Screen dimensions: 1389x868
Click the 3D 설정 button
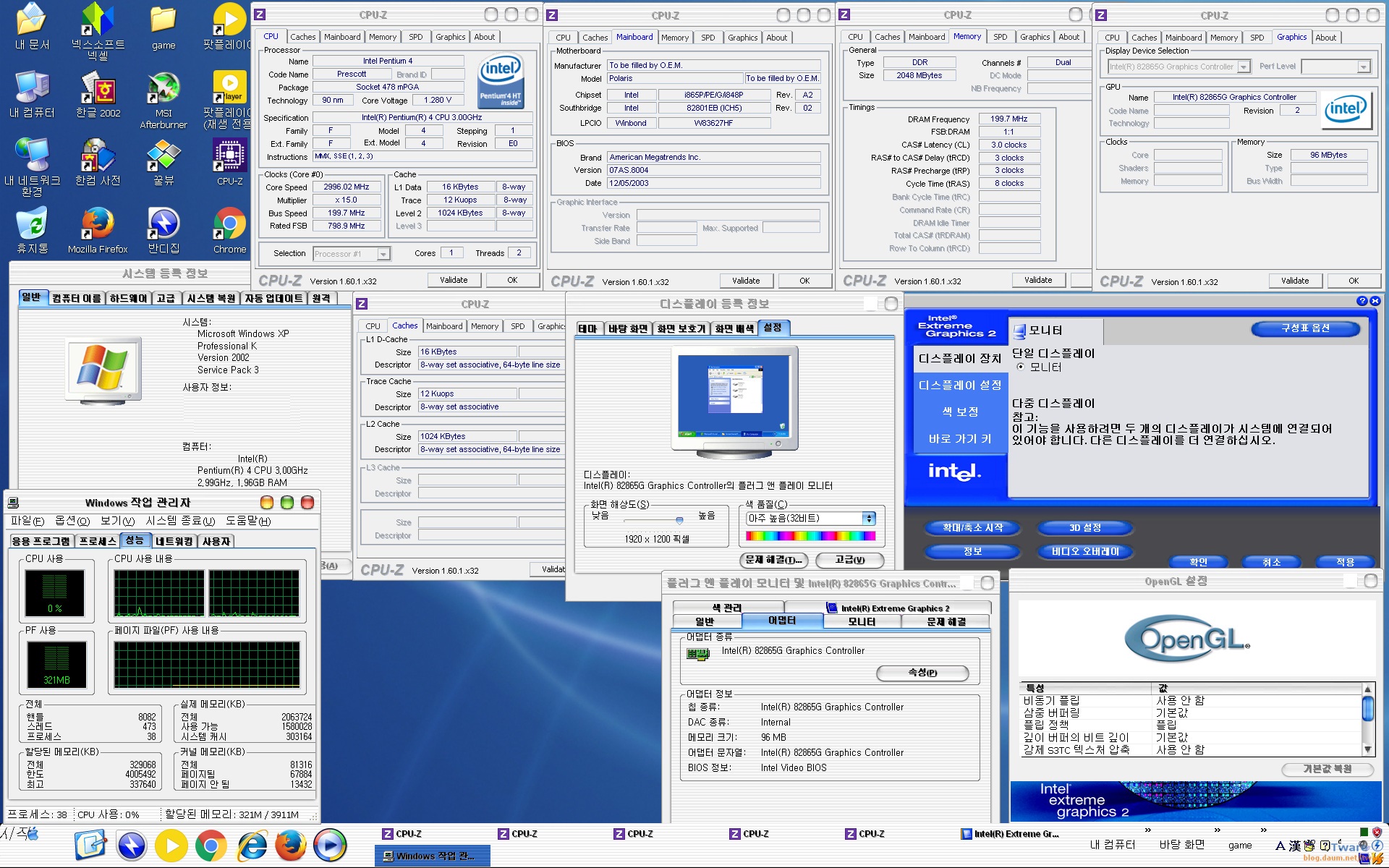click(x=1084, y=528)
